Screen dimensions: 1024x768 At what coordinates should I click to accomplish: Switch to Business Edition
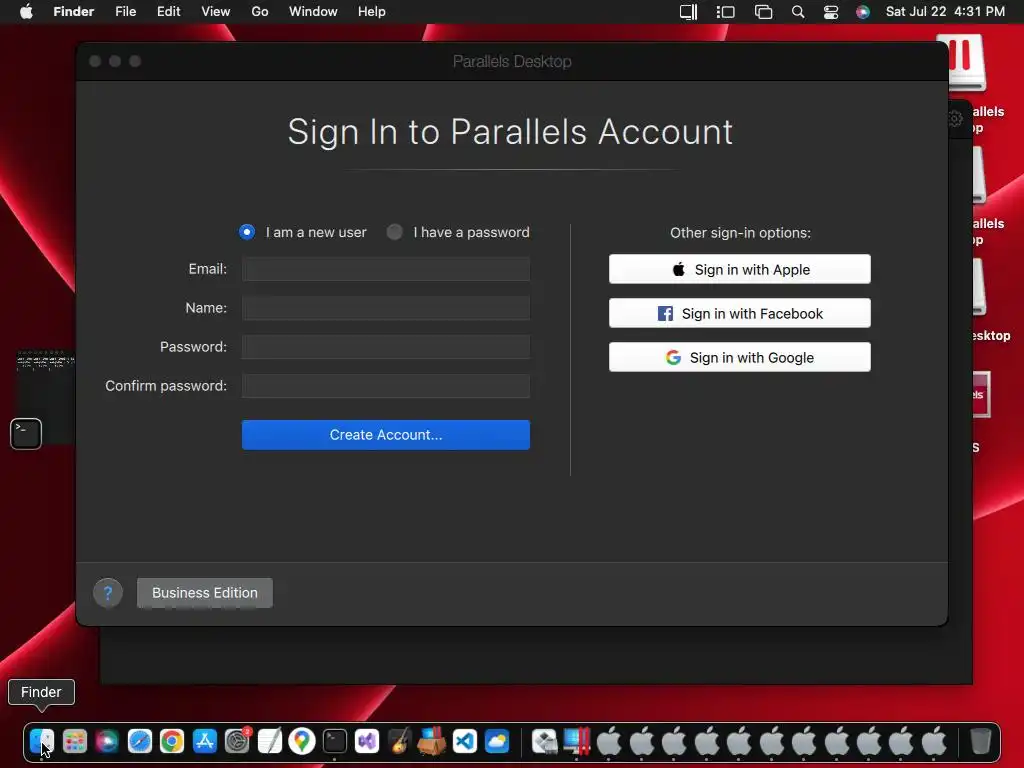[x=205, y=593]
